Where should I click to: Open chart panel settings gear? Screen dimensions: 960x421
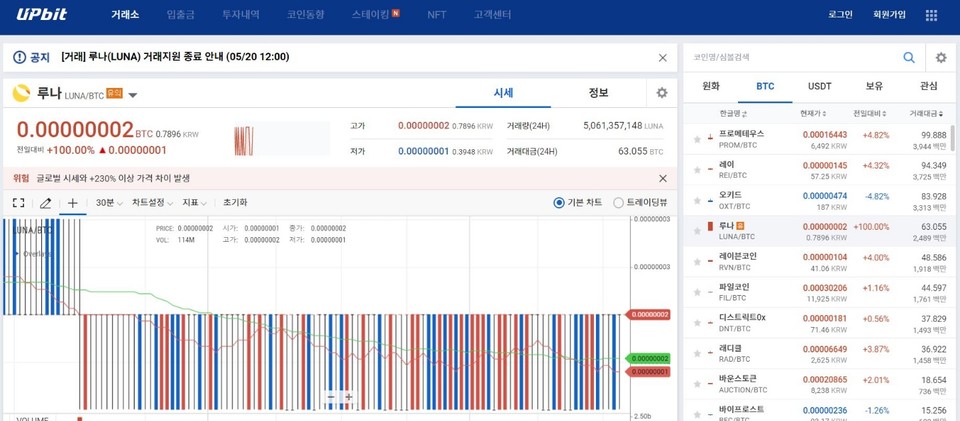pos(662,93)
